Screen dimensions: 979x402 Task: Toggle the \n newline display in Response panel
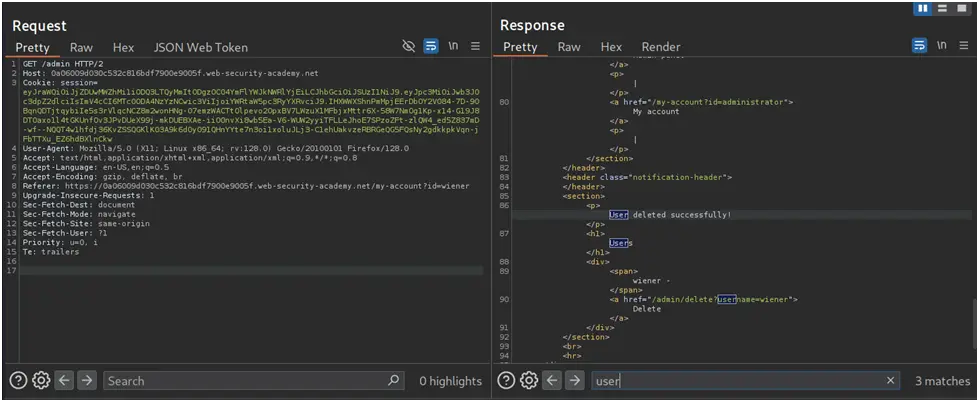point(942,46)
